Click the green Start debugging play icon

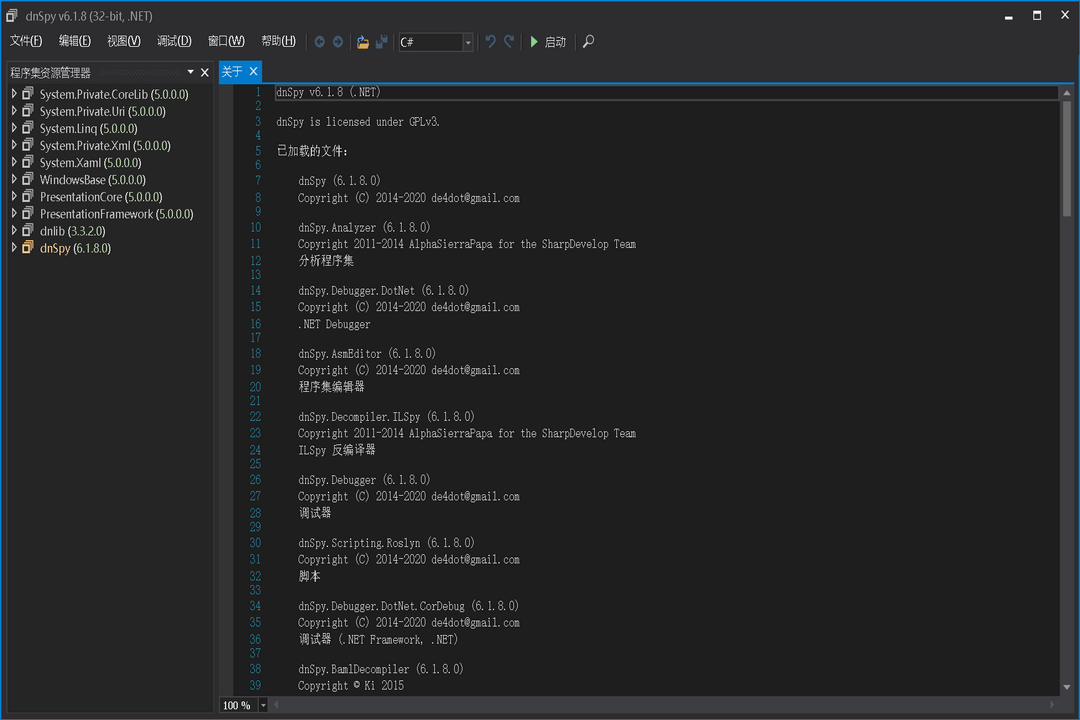pyautogui.click(x=533, y=41)
